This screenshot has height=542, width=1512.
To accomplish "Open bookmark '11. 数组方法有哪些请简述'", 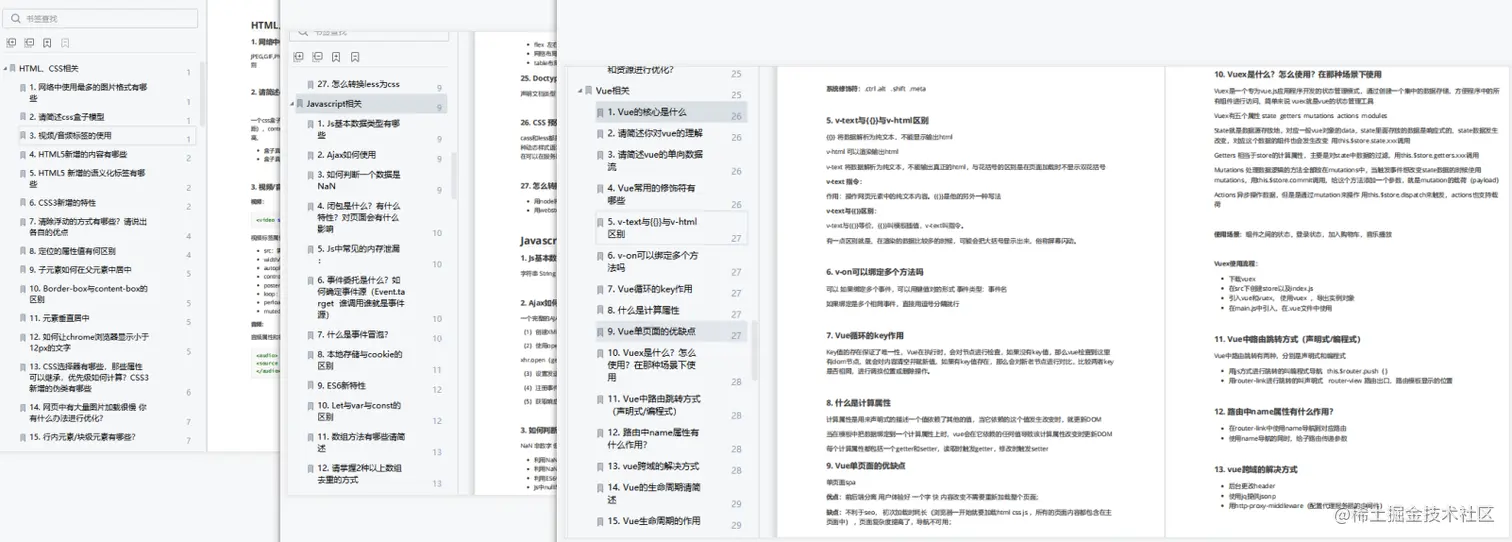I will 361,443.
